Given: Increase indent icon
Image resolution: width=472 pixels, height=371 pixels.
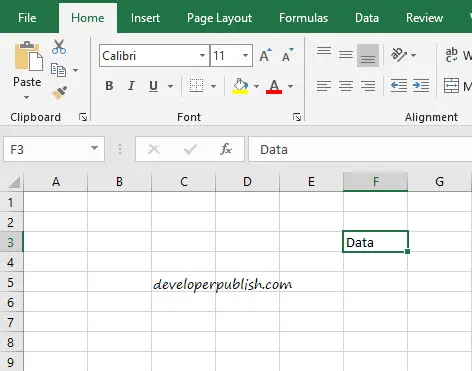Looking at the screenshot, I should click(421, 86).
